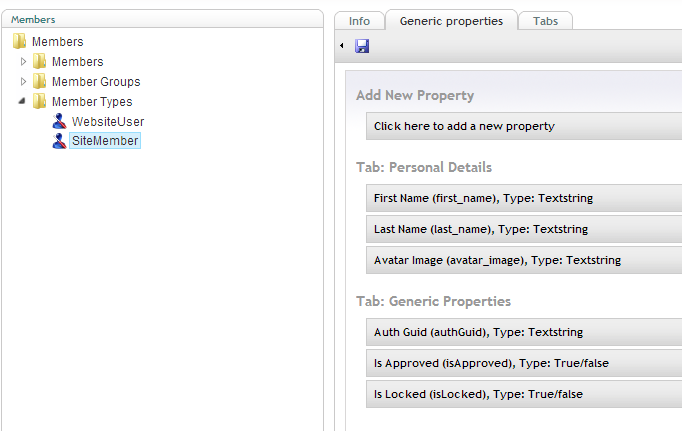Click the Member Groups folder icon
Image resolution: width=682 pixels, height=431 pixels.
click(x=39, y=81)
